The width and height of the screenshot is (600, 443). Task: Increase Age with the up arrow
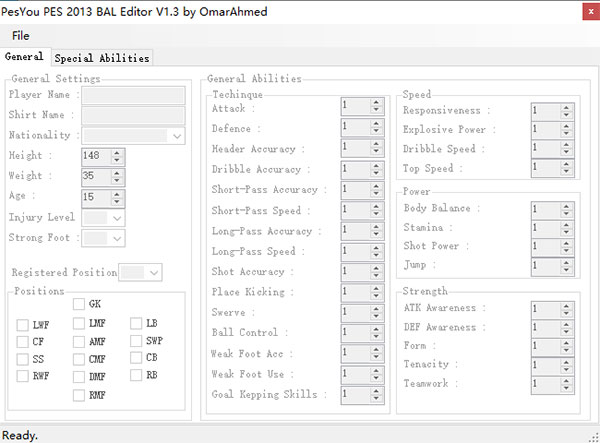[x=117, y=194]
